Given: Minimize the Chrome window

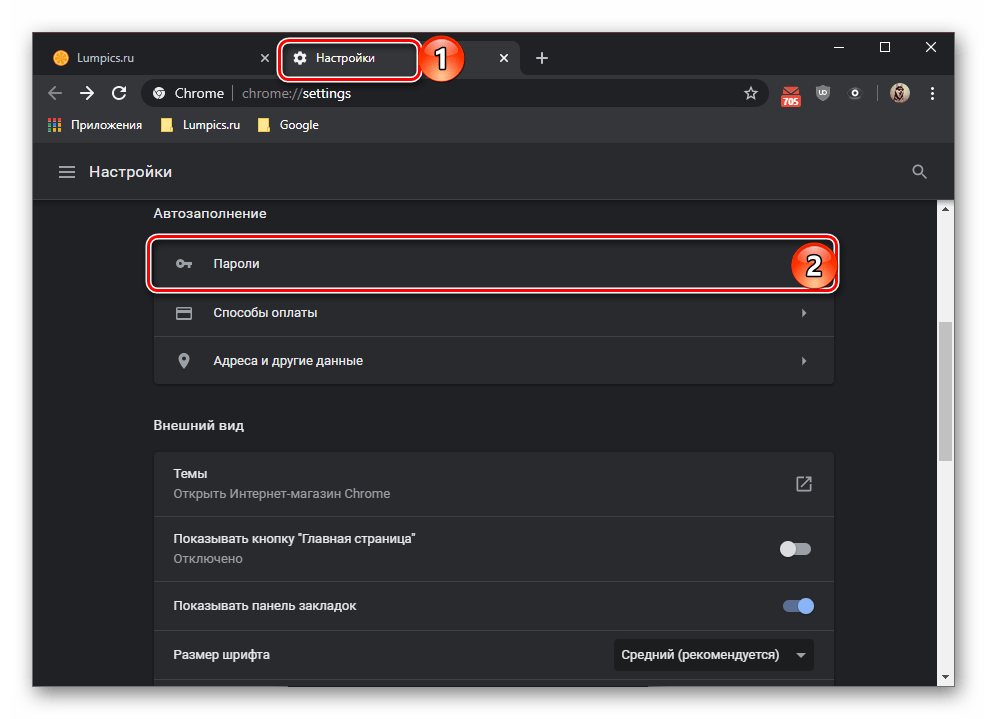Looking at the screenshot, I should [838, 47].
